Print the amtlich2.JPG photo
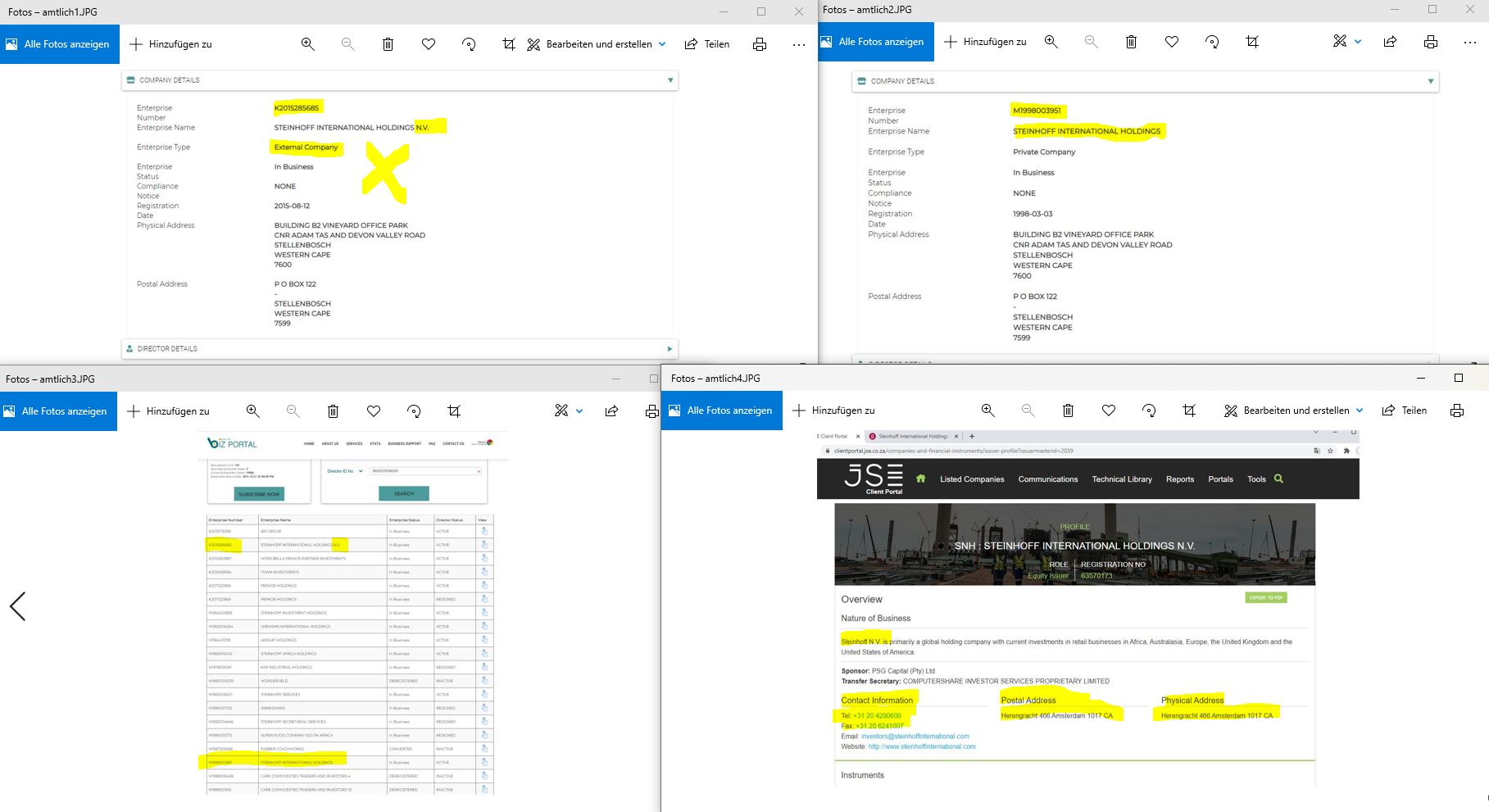The height and width of the screenshot is (812, 1489). (1431, 42)
